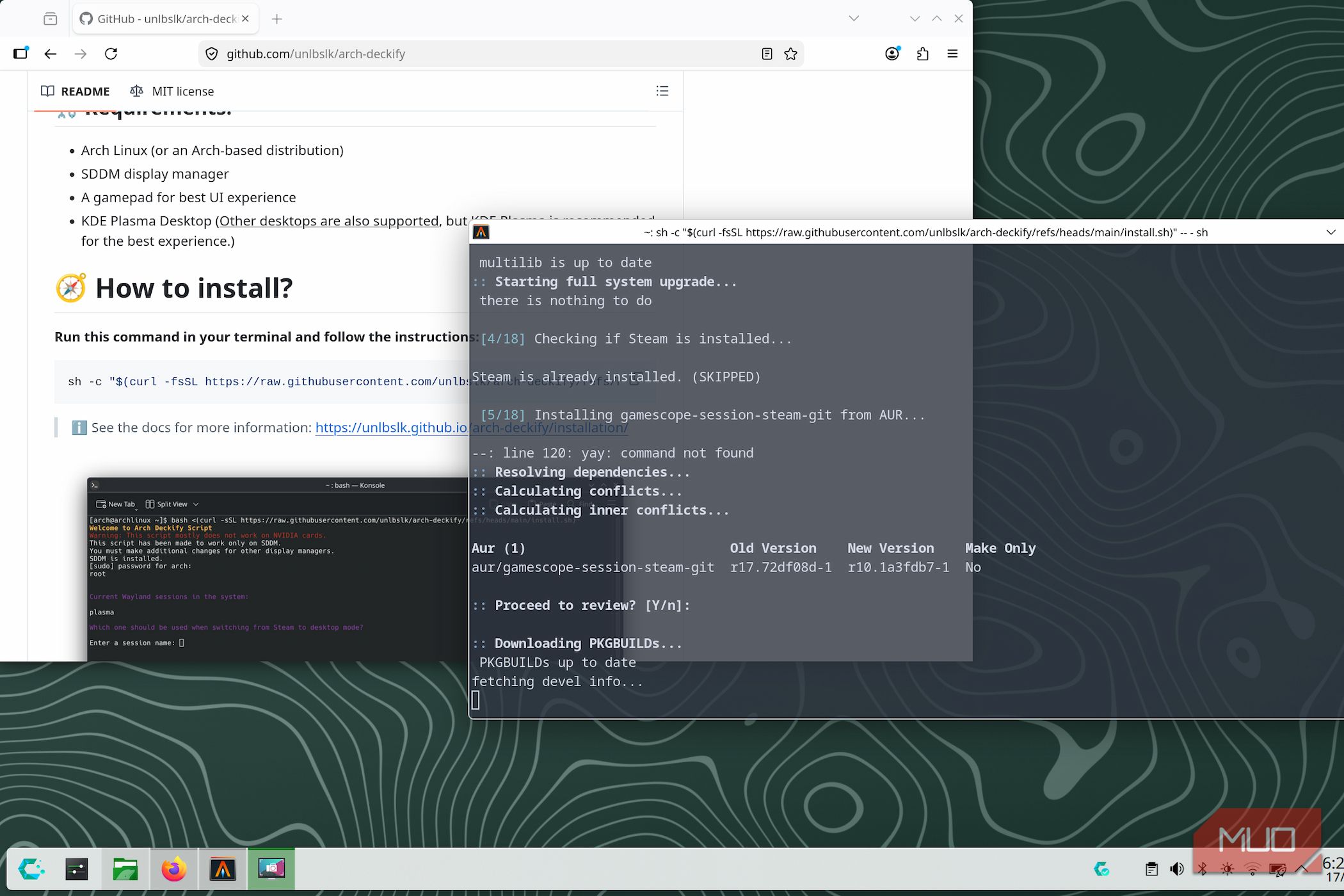Open the extensions puzzle menu
The width and height of the screenshot is (1344, 896).
922,54
